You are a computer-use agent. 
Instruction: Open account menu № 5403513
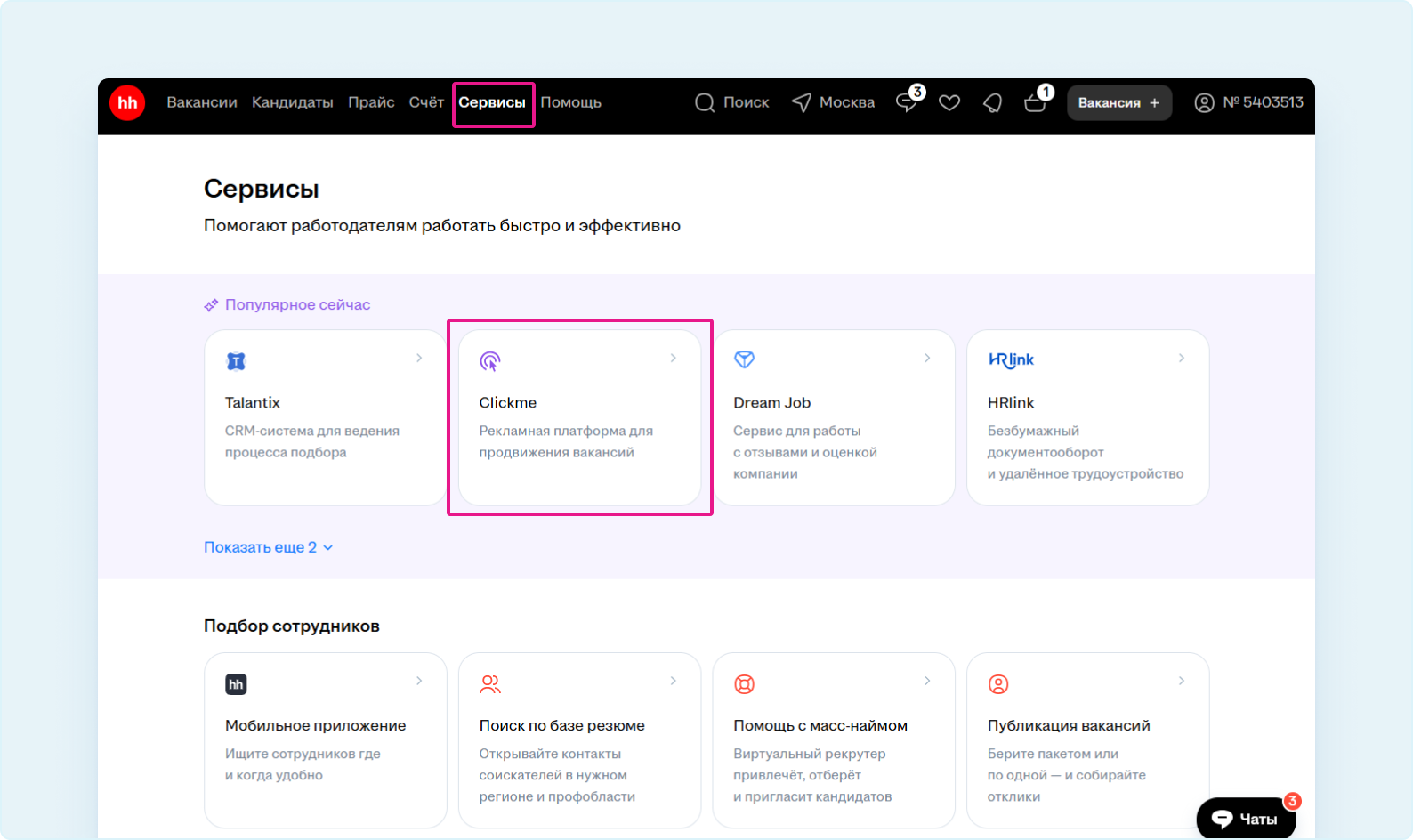[1249, 103]
